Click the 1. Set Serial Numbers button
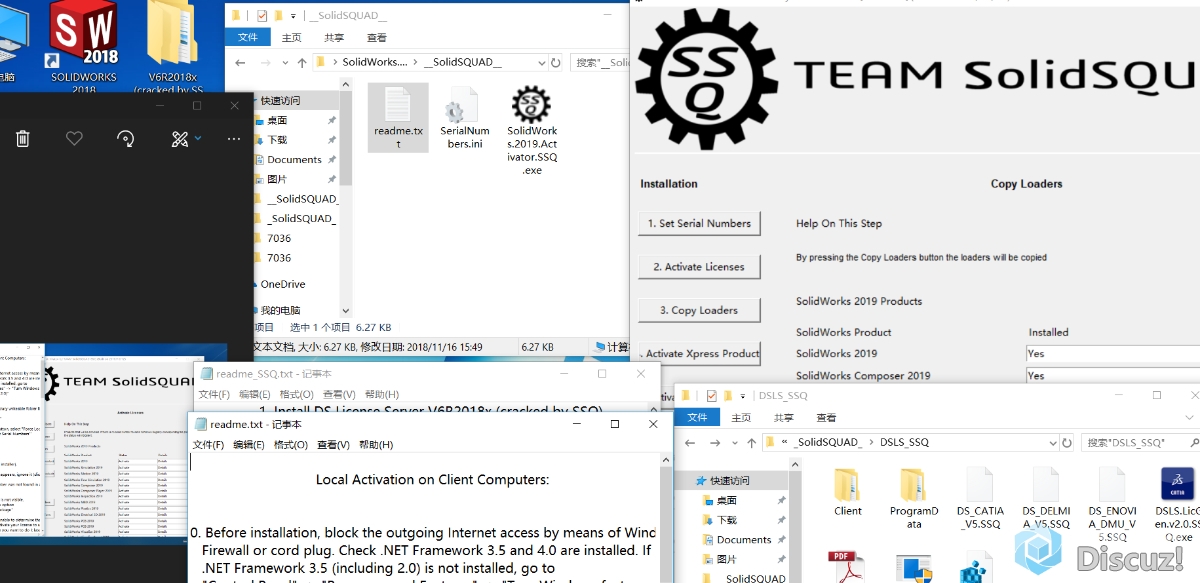The width and height of the screenshot is (1200, 583). (x=699, y=223)
